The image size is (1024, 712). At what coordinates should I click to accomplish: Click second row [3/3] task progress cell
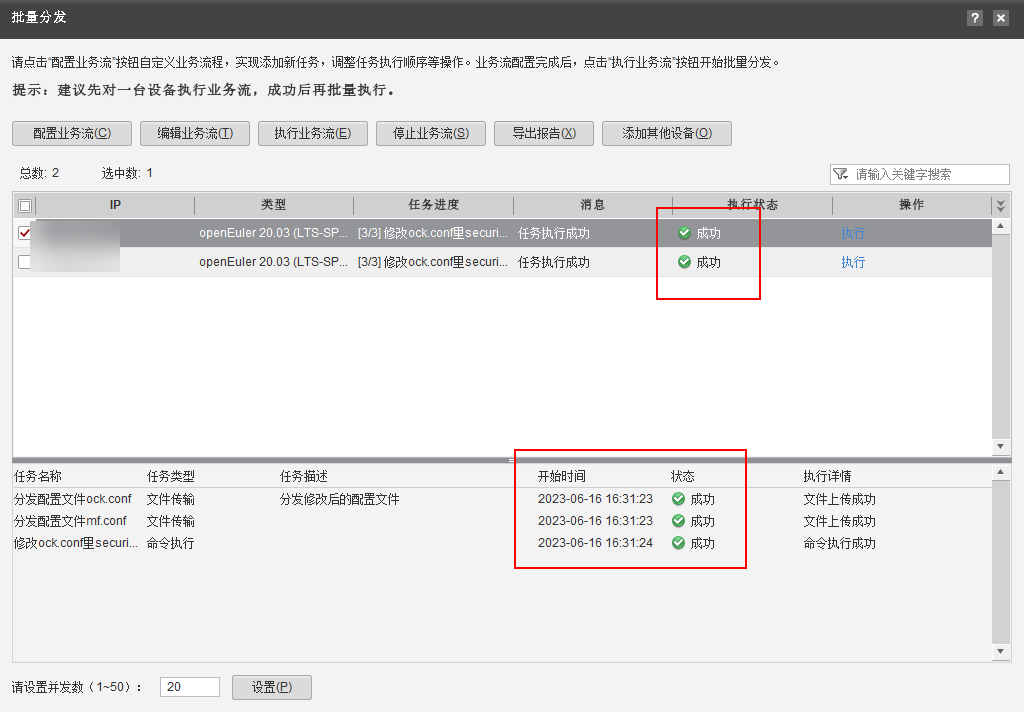click(x=433, y=262)
